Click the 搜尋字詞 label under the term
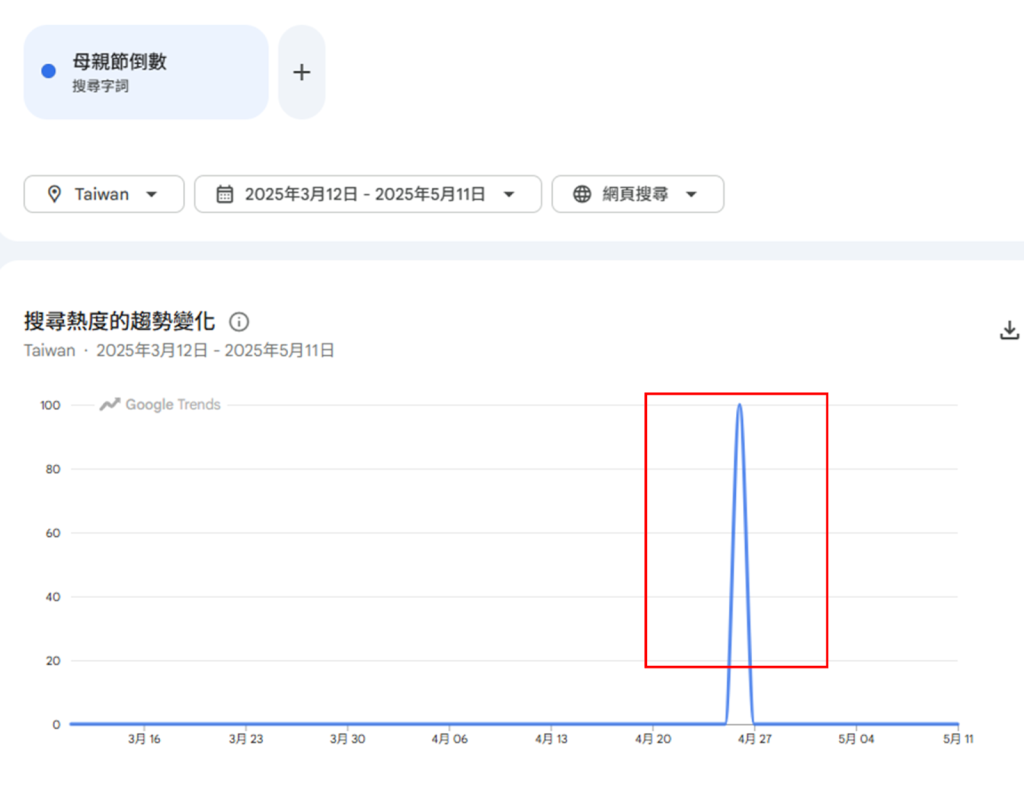This screenshot has height=788, width=1024. 100,87
